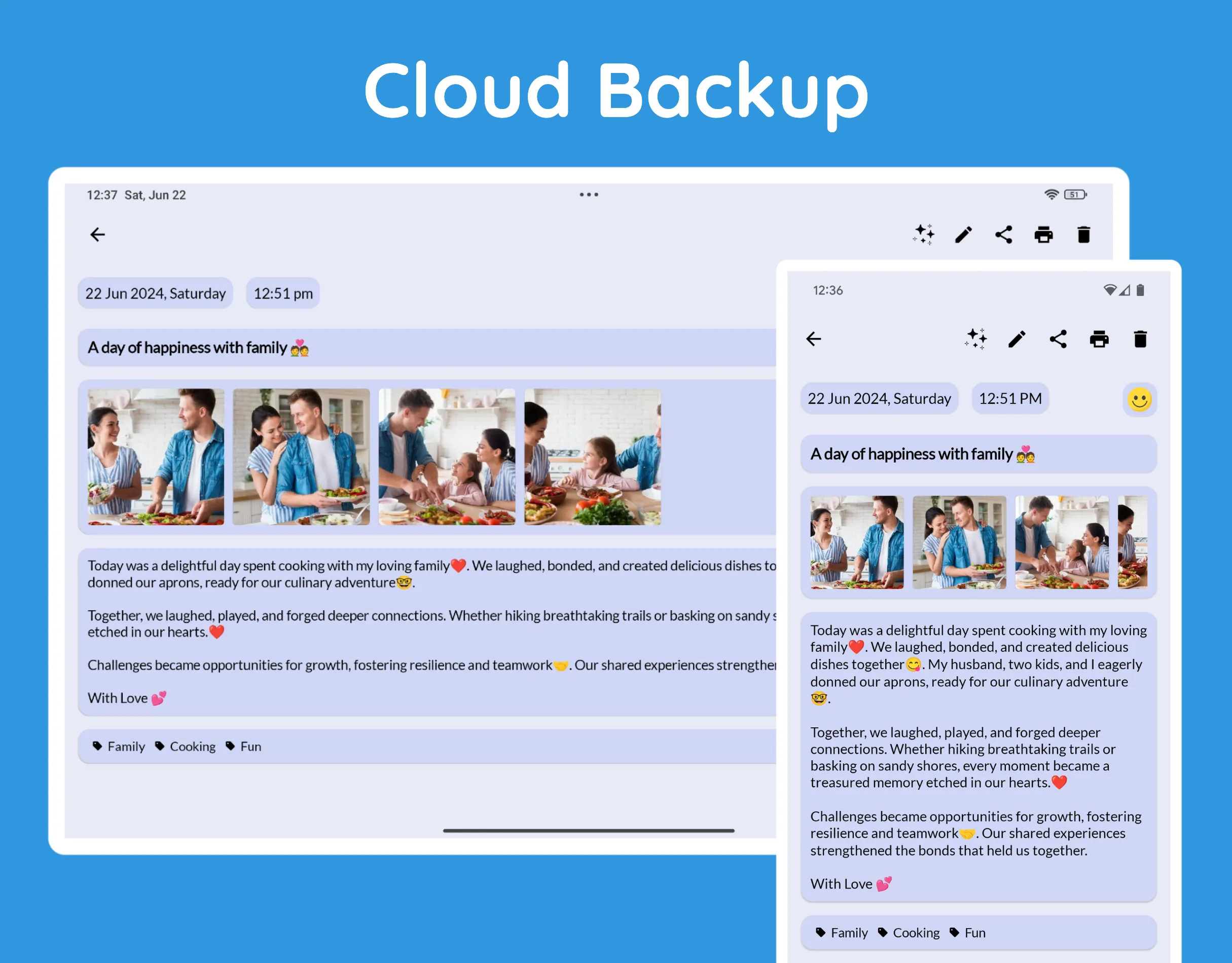Go back using phone back arrow

coord(813,339)
